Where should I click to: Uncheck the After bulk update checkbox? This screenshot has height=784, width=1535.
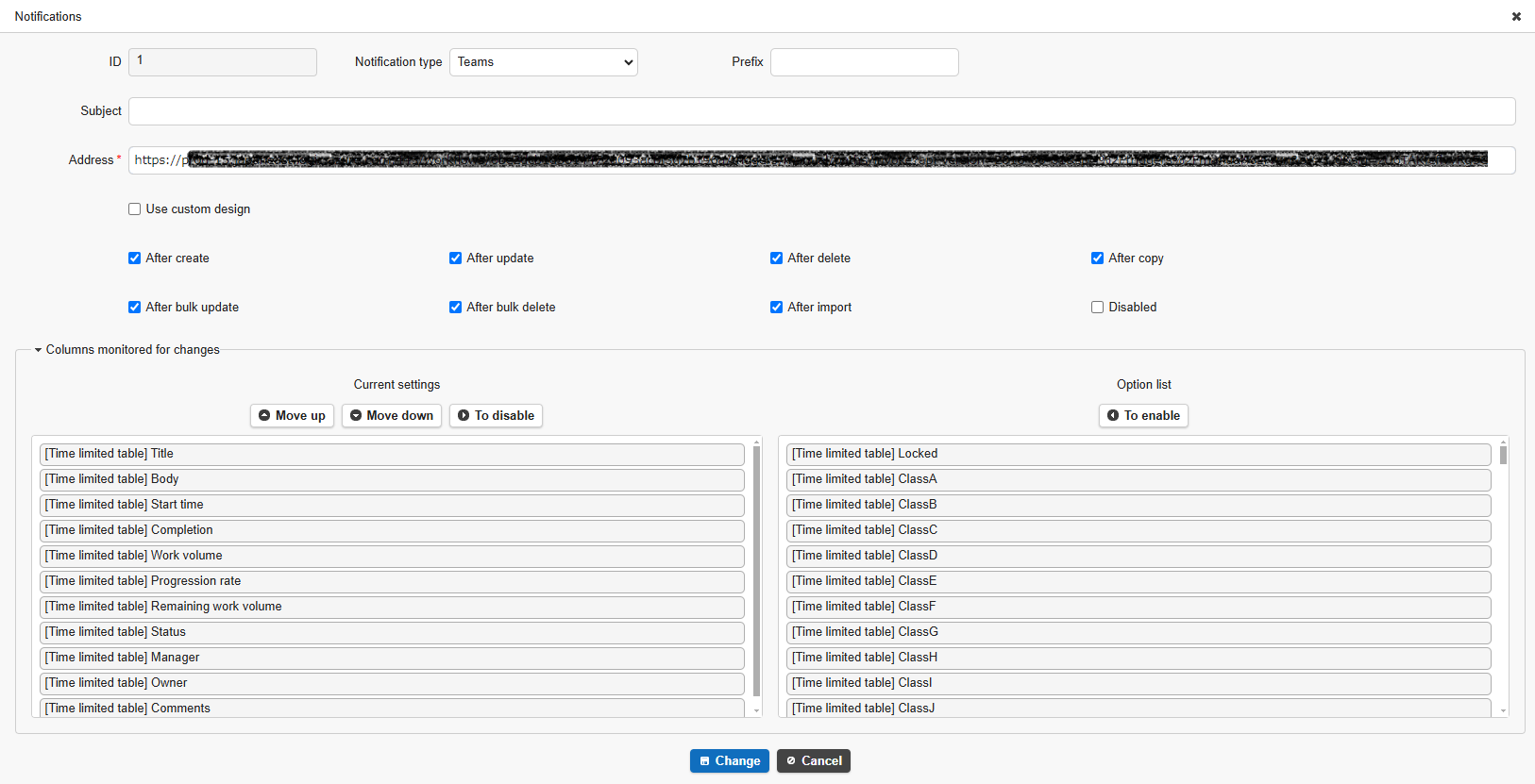134,308
